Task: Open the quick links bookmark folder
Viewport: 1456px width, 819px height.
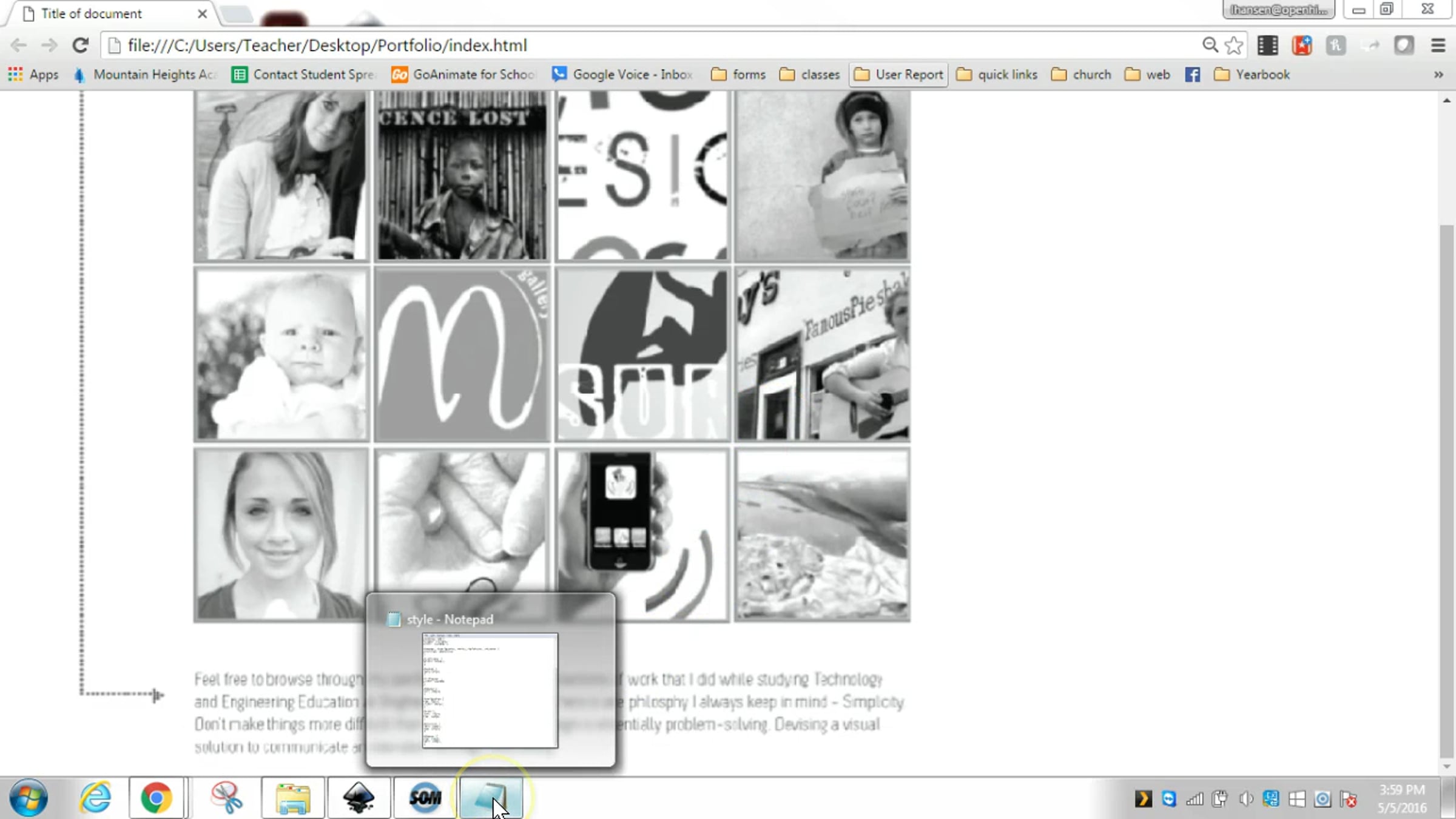Action: pyautogui.click(x=997, y=75)
